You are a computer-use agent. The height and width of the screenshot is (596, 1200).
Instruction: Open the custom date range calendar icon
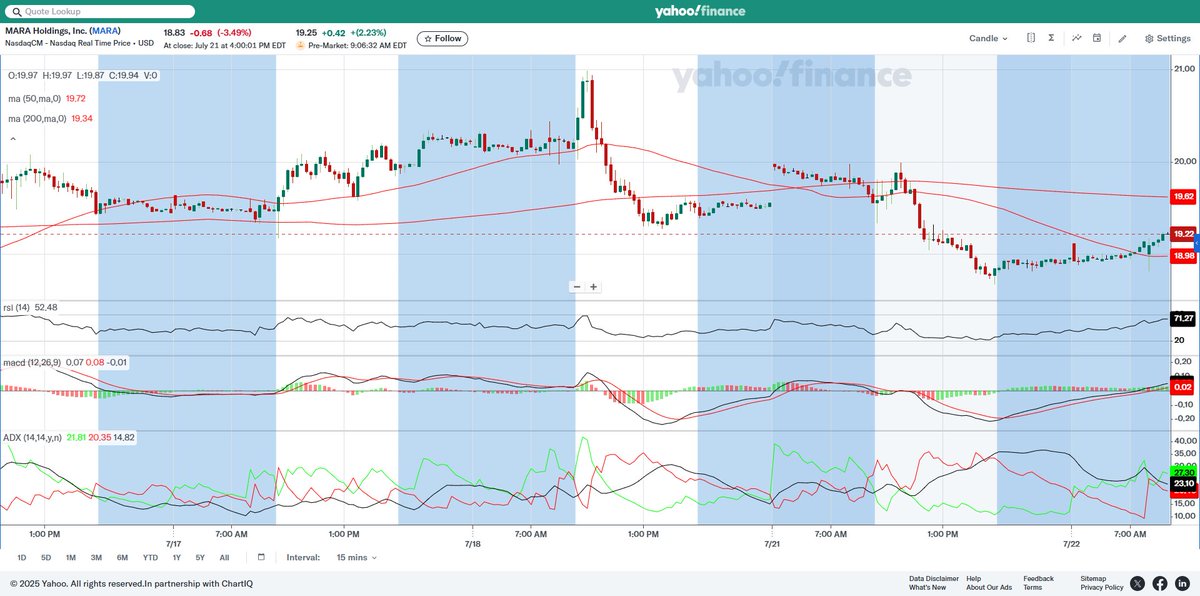click(x=261, y=557)
